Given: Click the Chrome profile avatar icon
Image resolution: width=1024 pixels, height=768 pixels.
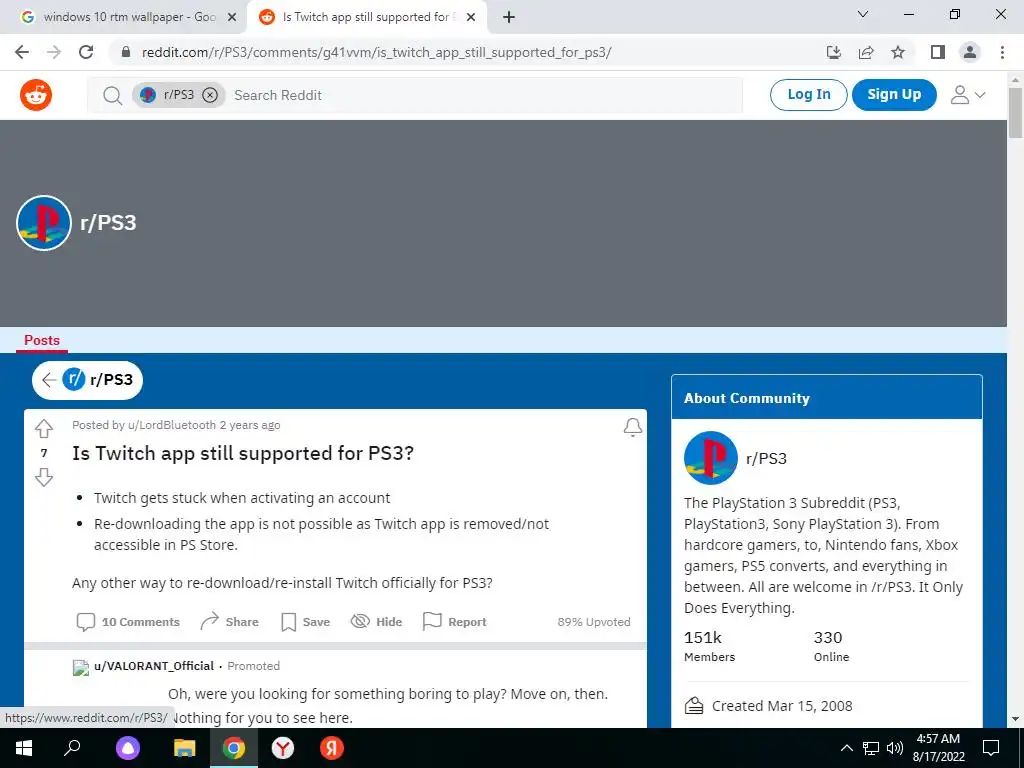Looking at the screenshot, I should 970,52.
